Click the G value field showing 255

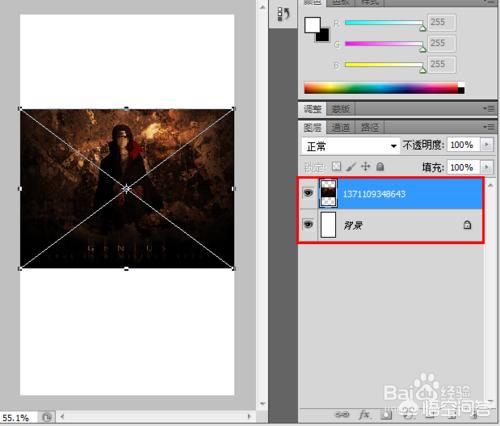point(442,43)
